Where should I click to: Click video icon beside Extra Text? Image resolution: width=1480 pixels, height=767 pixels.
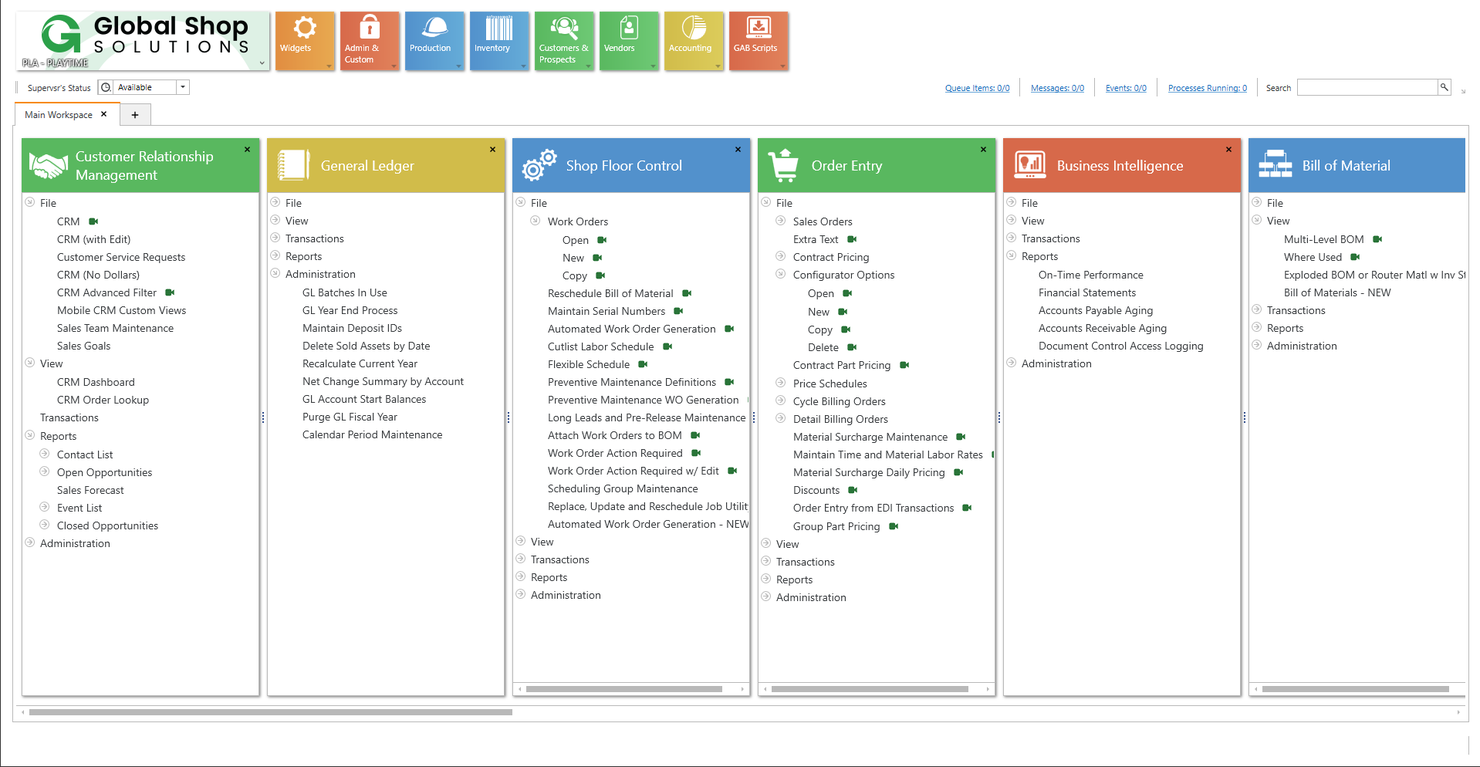(852, 240)
